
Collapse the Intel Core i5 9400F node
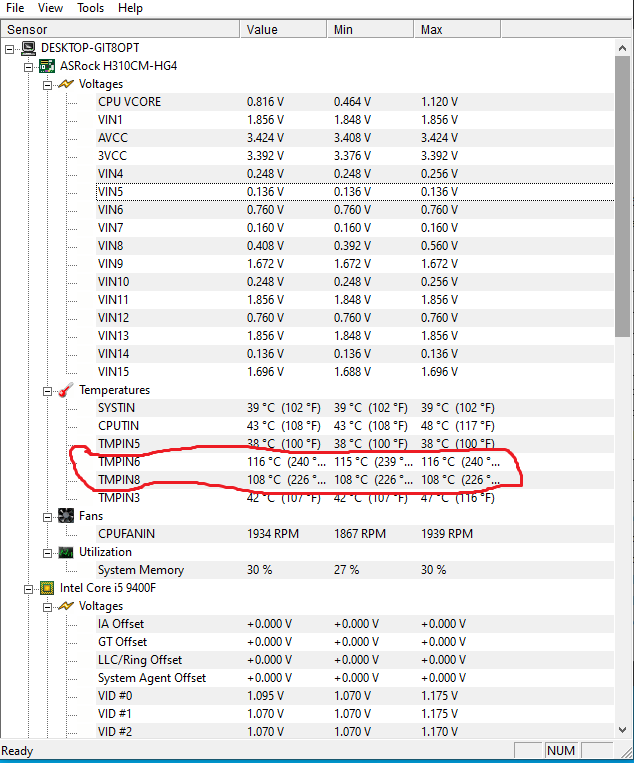point(29,588)
